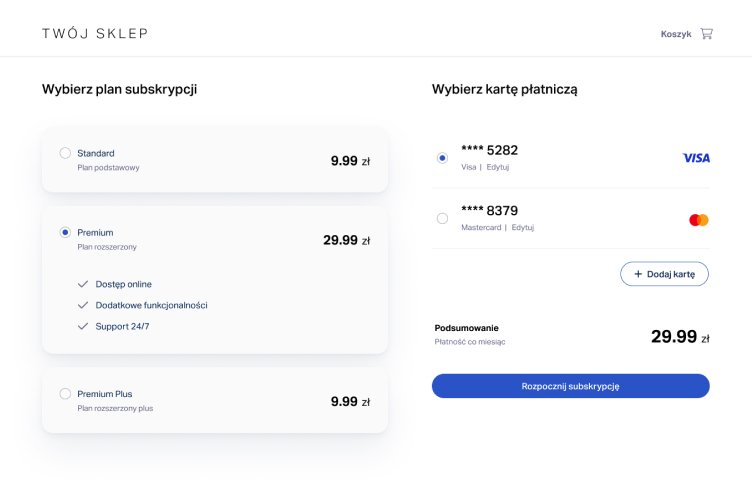Select the card ending in 5282

click(443, 158)
